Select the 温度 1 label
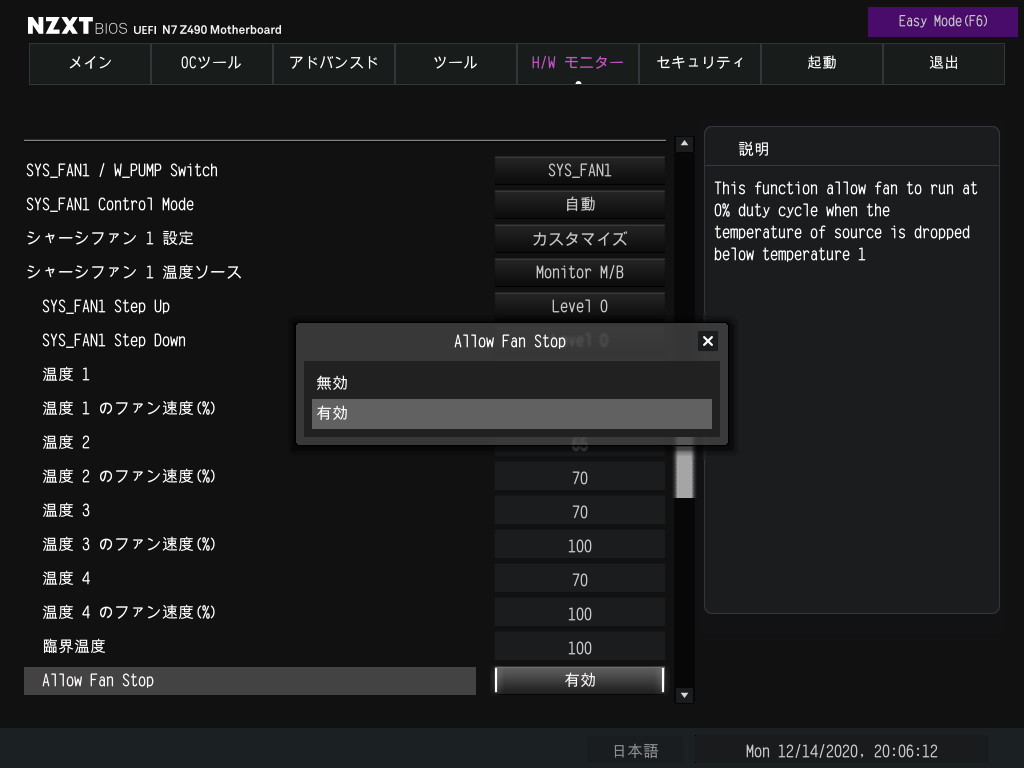1024x768 pixels. tap(66, 374)
